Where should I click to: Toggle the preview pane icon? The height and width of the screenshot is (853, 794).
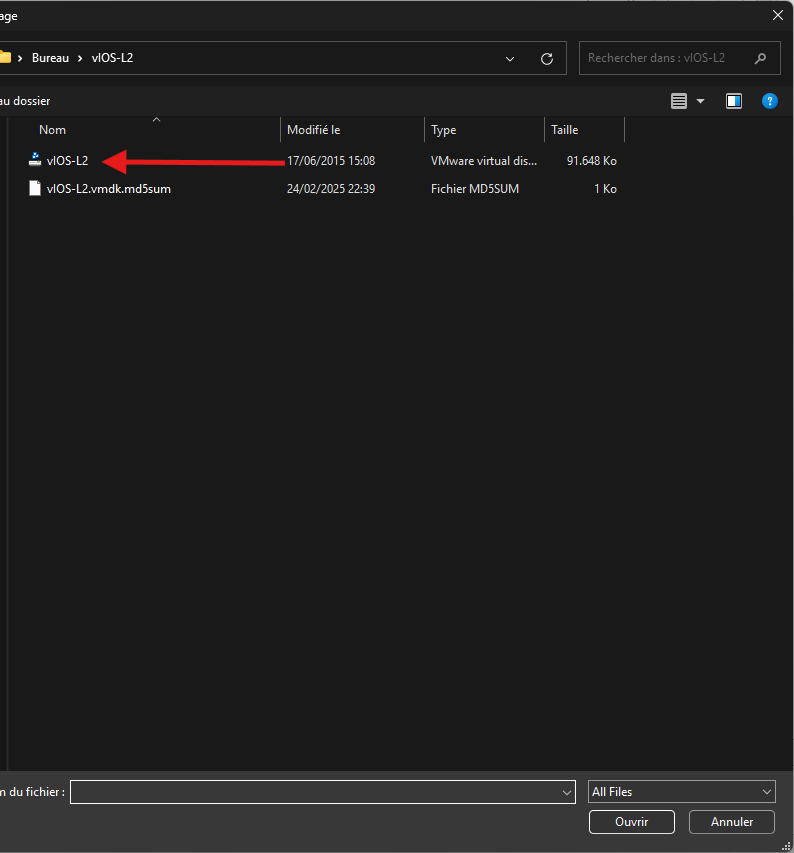point(734,101)
